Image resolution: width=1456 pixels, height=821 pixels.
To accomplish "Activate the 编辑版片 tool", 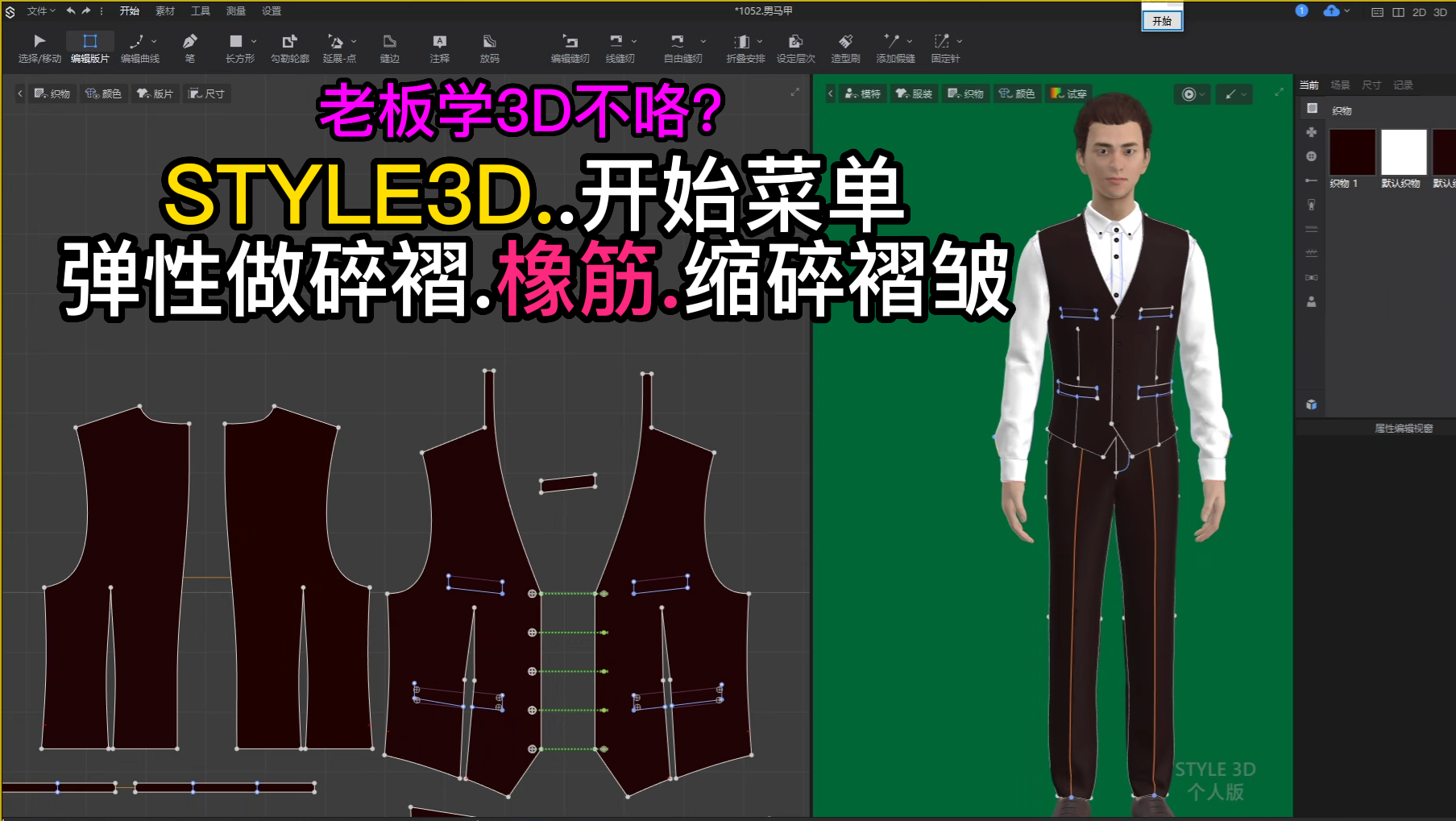I will 89,48.
